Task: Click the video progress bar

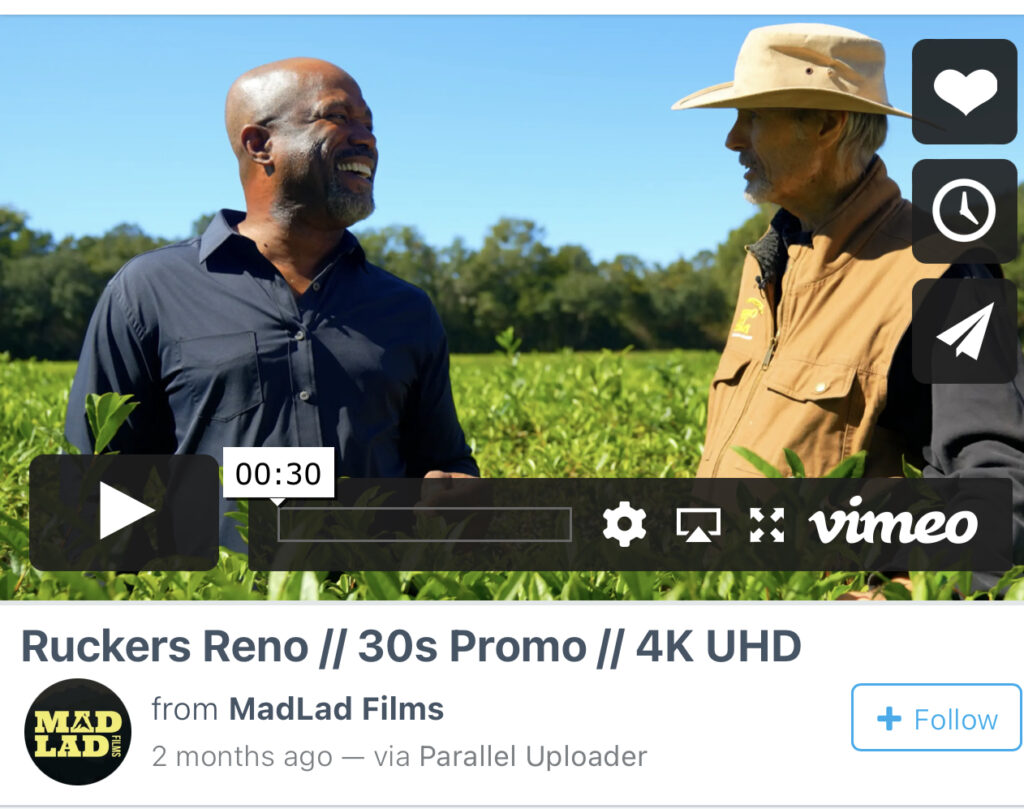Action: (424, 524)
